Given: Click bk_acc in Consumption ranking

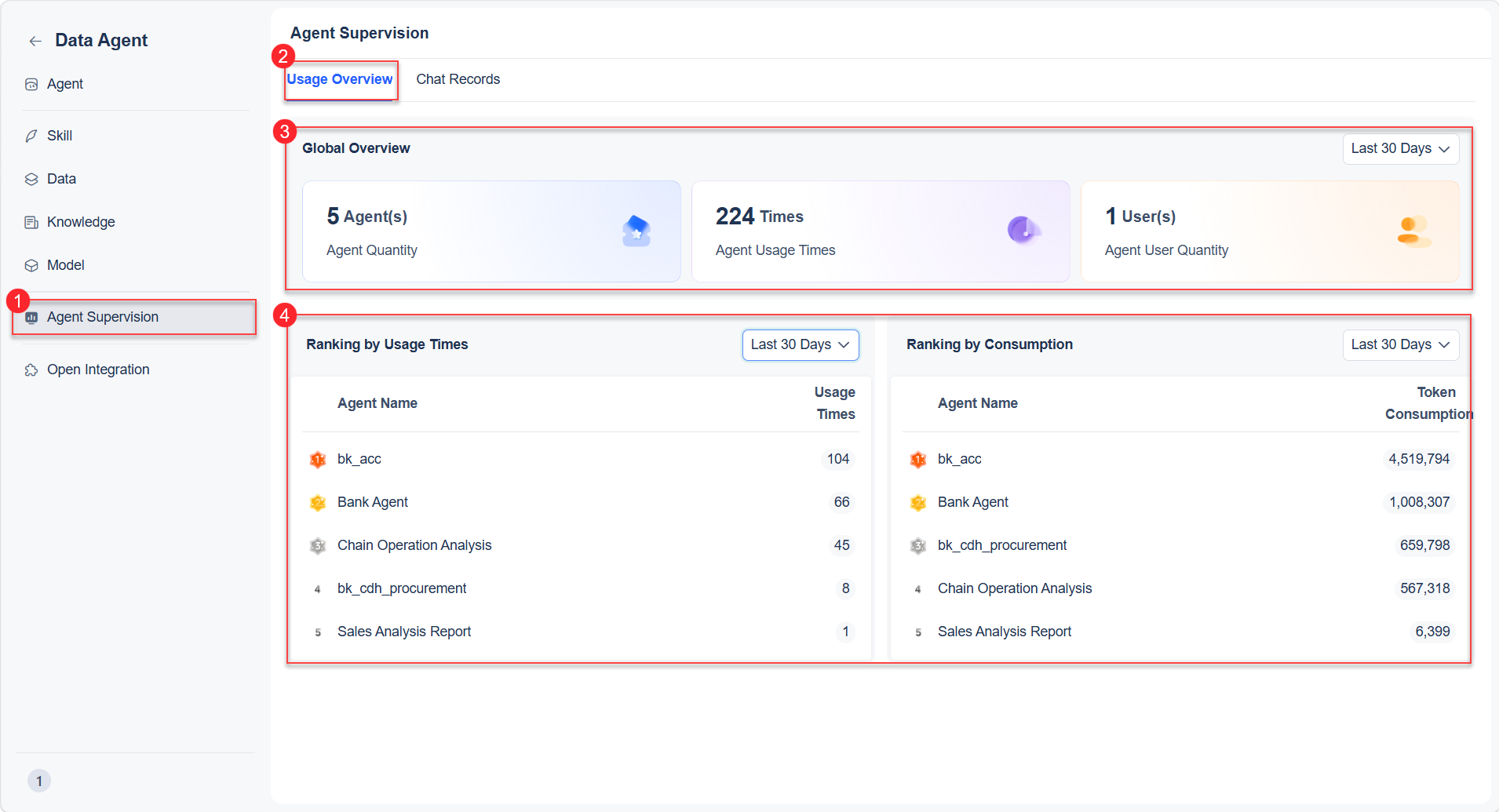Looking at the screenshot, I should pyautogui.click(x=960, y=459).
